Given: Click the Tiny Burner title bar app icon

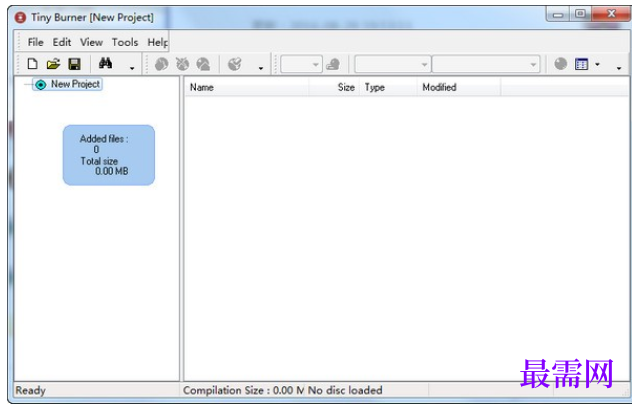Looking at the screenshot, I should [x=20, y=18].
